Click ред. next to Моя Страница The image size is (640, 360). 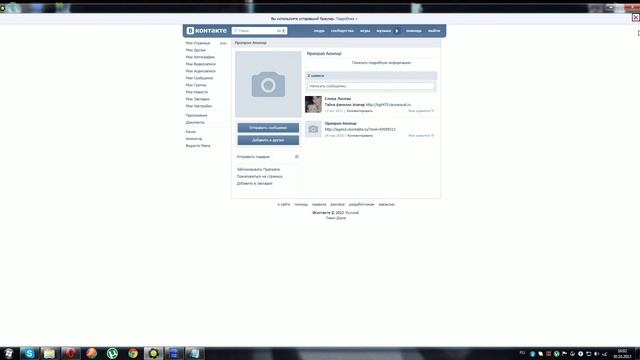pos(223,43)
